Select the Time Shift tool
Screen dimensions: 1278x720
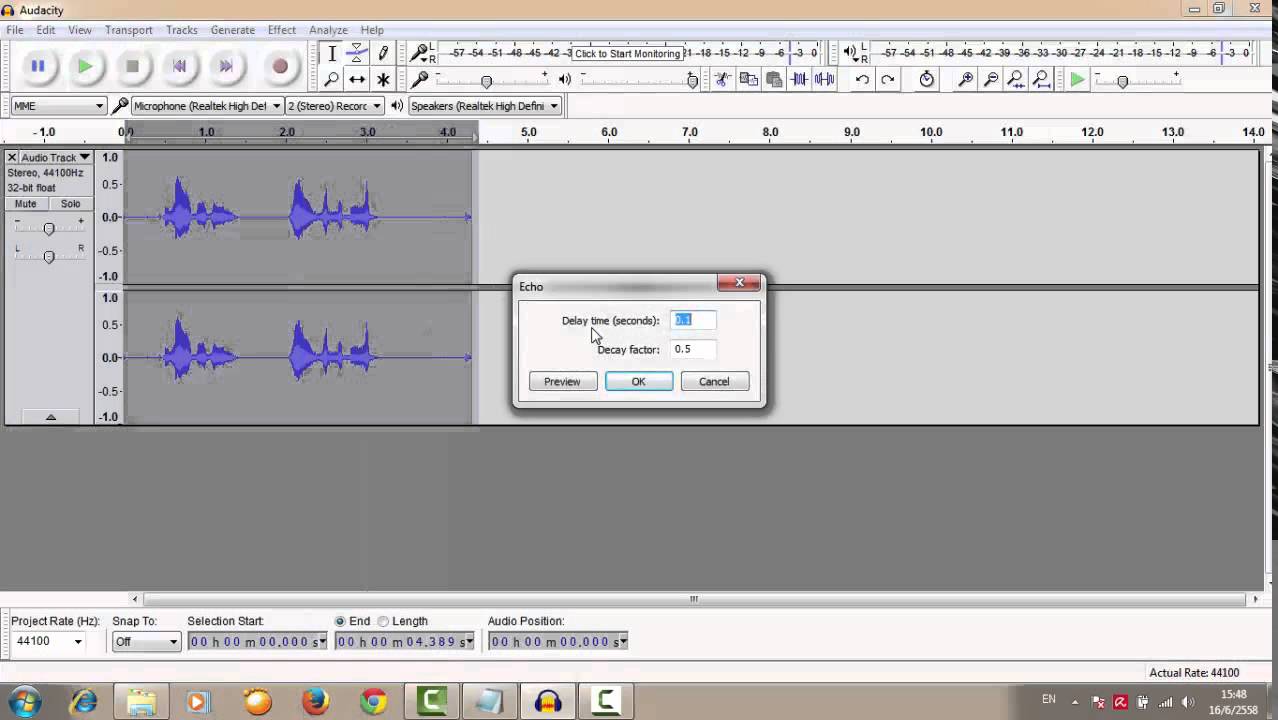click(x=357, y=80)
